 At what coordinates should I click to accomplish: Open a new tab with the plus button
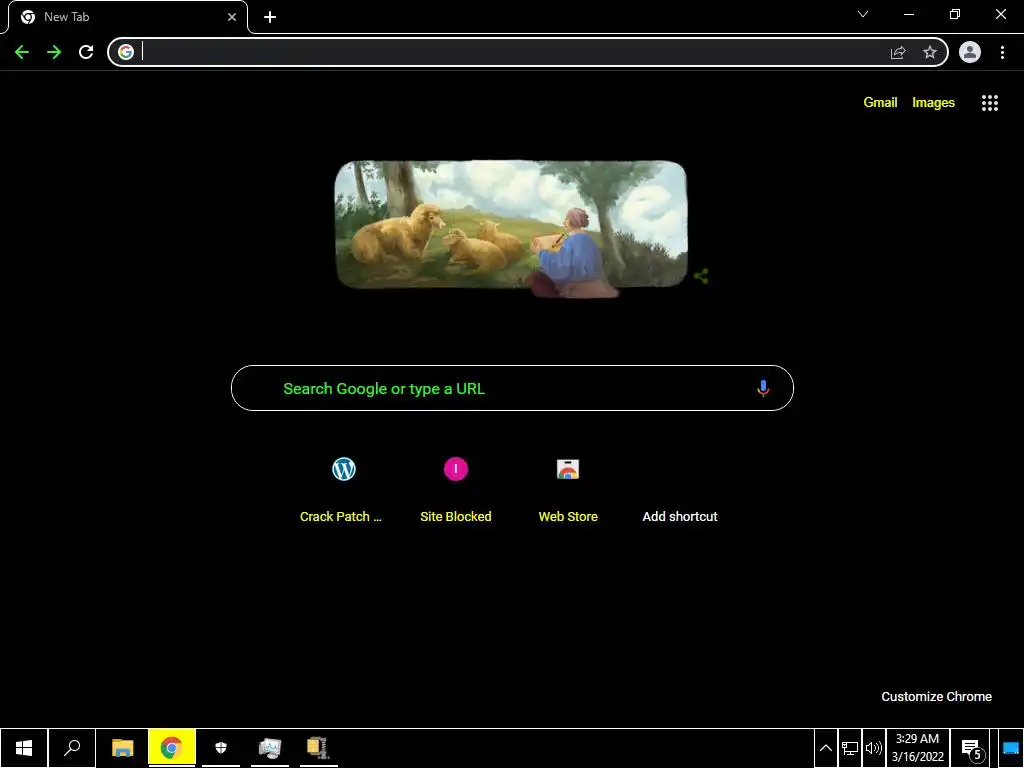coord(270,18)
